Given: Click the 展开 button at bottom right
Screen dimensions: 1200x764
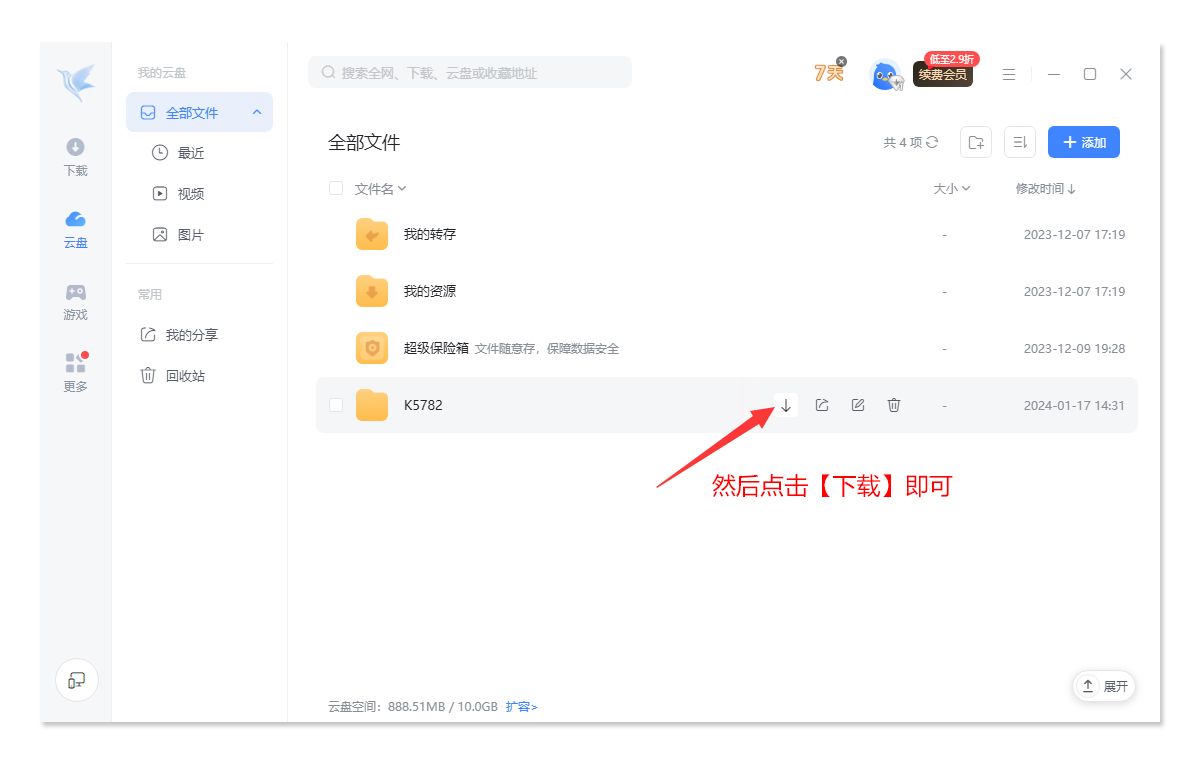Looking at the screenshot, I should coord(1104,686).
